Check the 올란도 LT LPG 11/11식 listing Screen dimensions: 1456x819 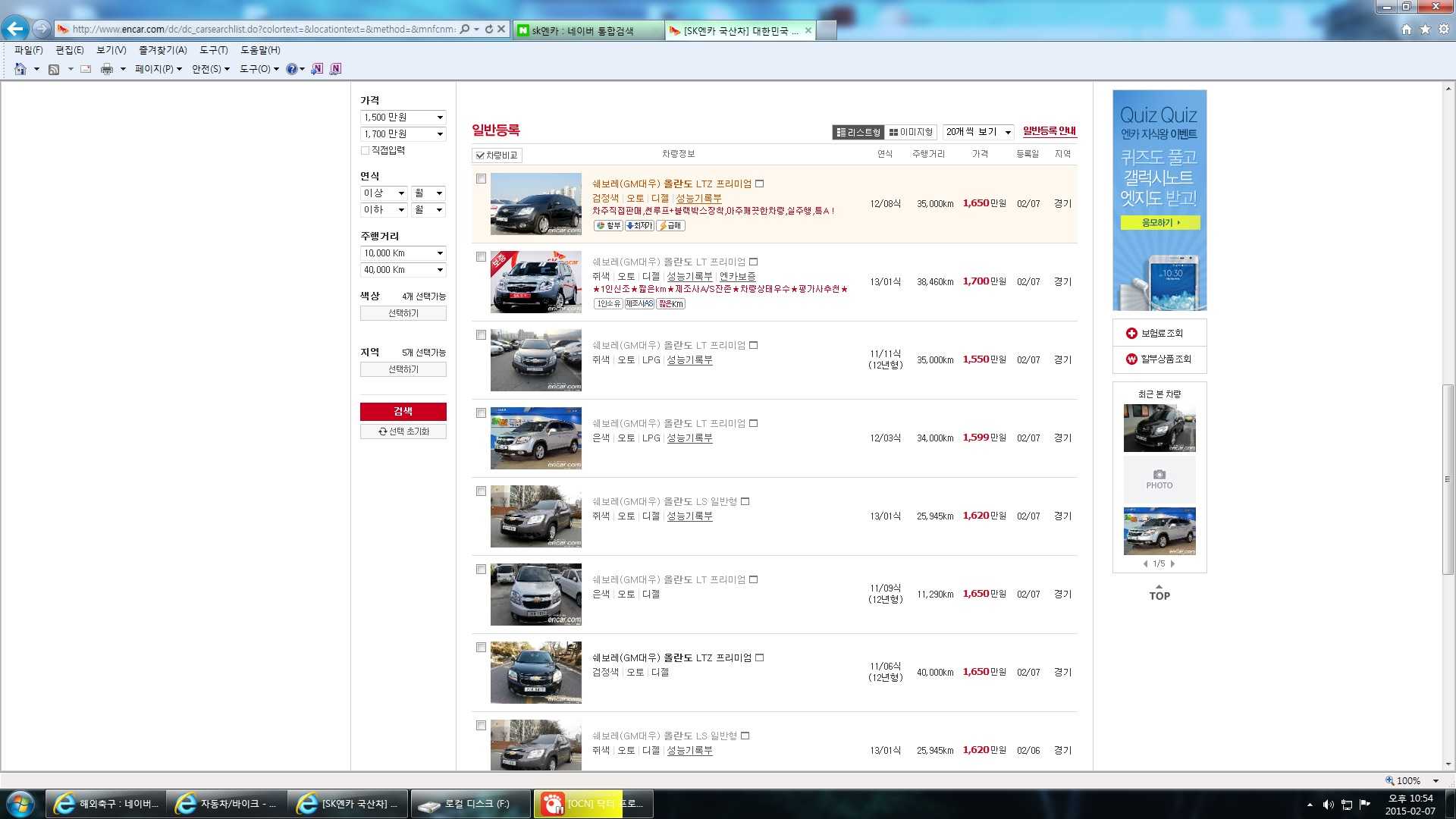coord(481,335)
